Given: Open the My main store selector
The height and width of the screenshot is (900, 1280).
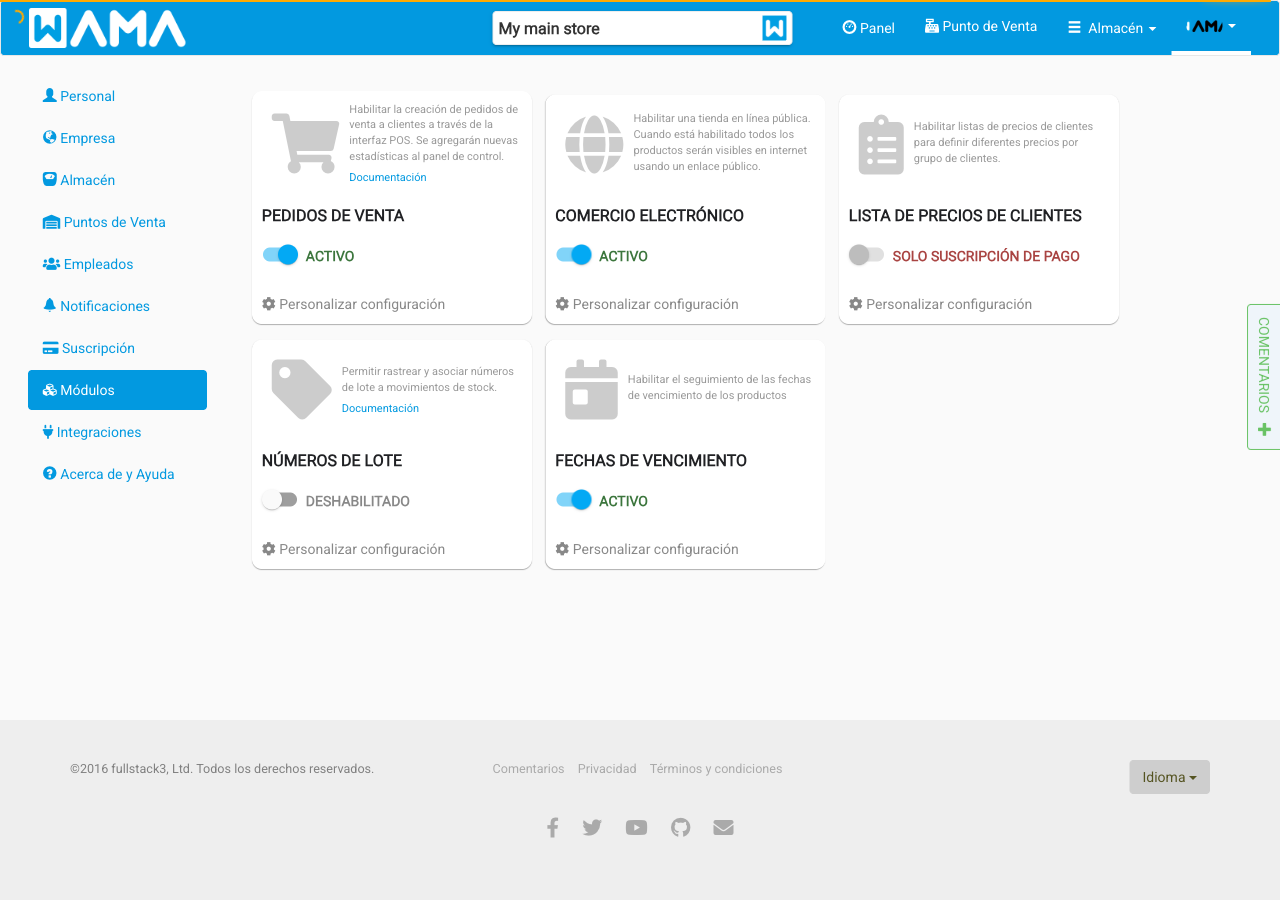Looking at the screenshot, I should [x=642, y=28].
